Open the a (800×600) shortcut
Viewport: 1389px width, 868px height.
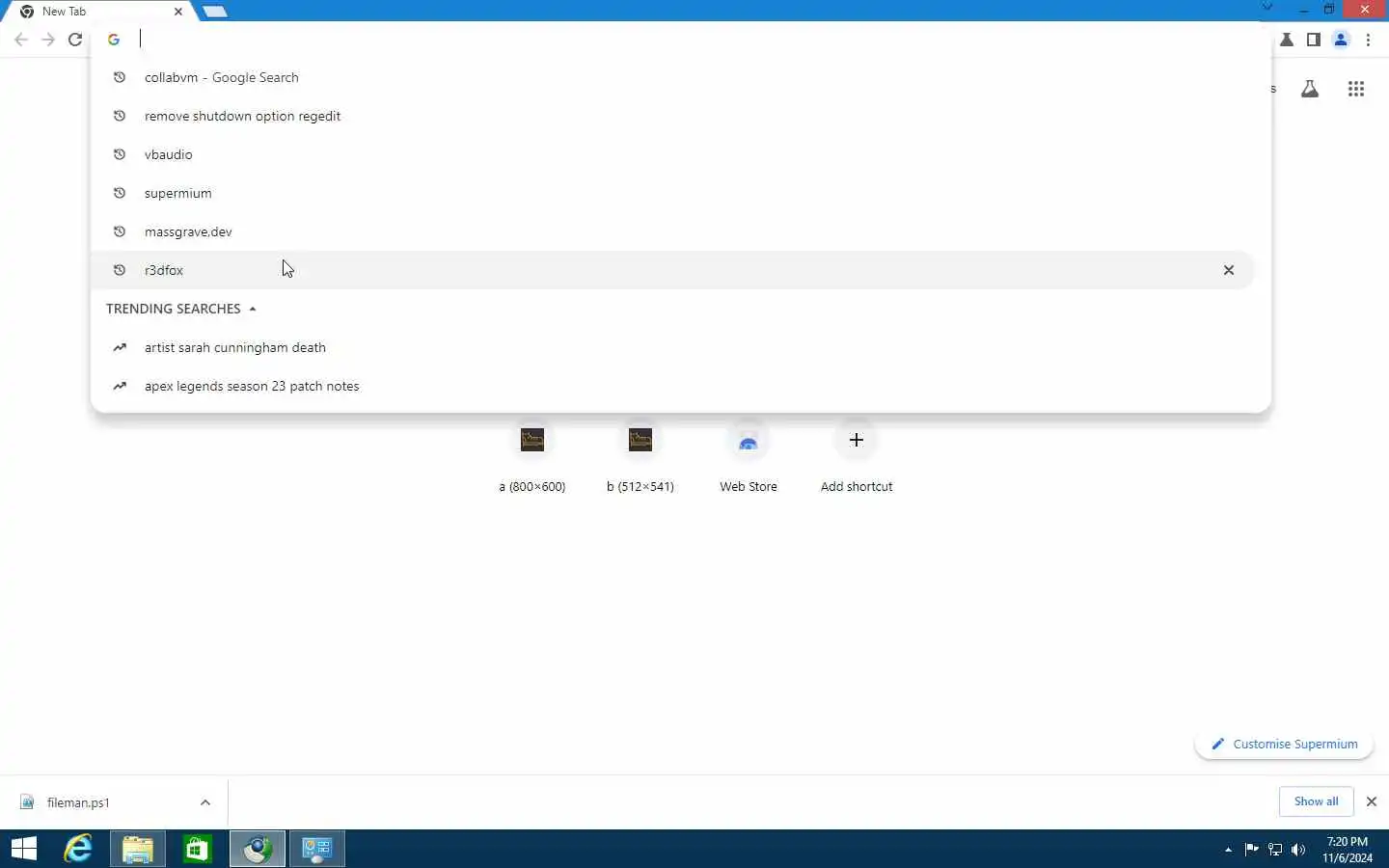pos(532,457)
